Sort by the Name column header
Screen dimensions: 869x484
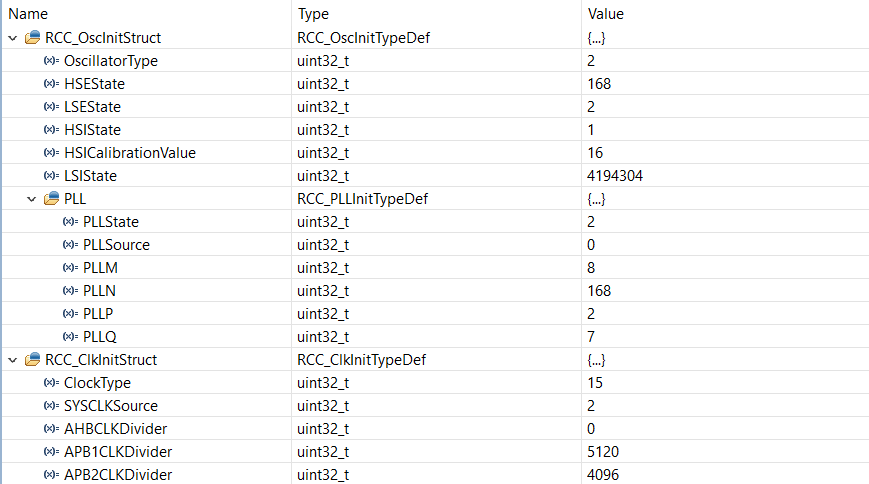tap(28, 14)
